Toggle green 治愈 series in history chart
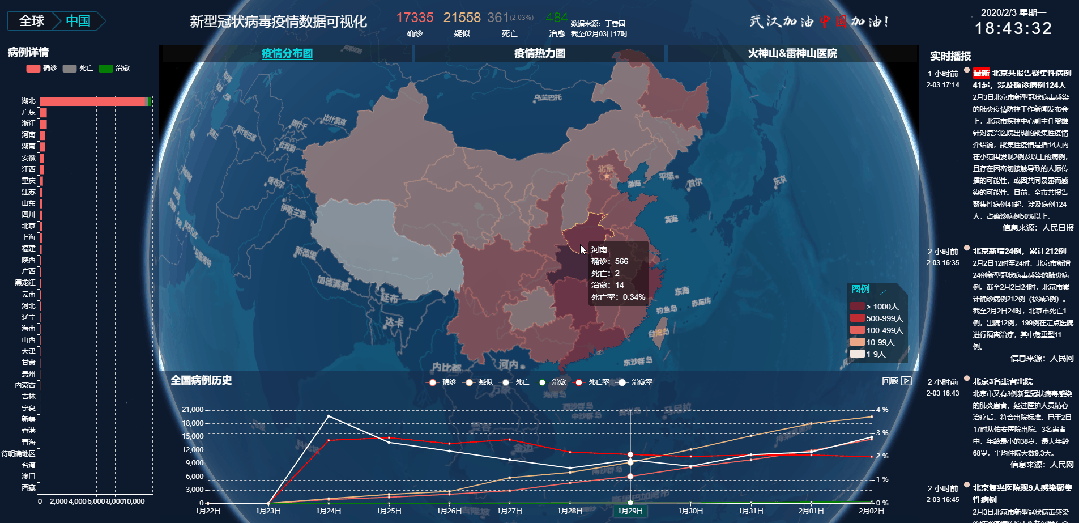Viewport: 1079px width, 523px height. tap(553, 382)
